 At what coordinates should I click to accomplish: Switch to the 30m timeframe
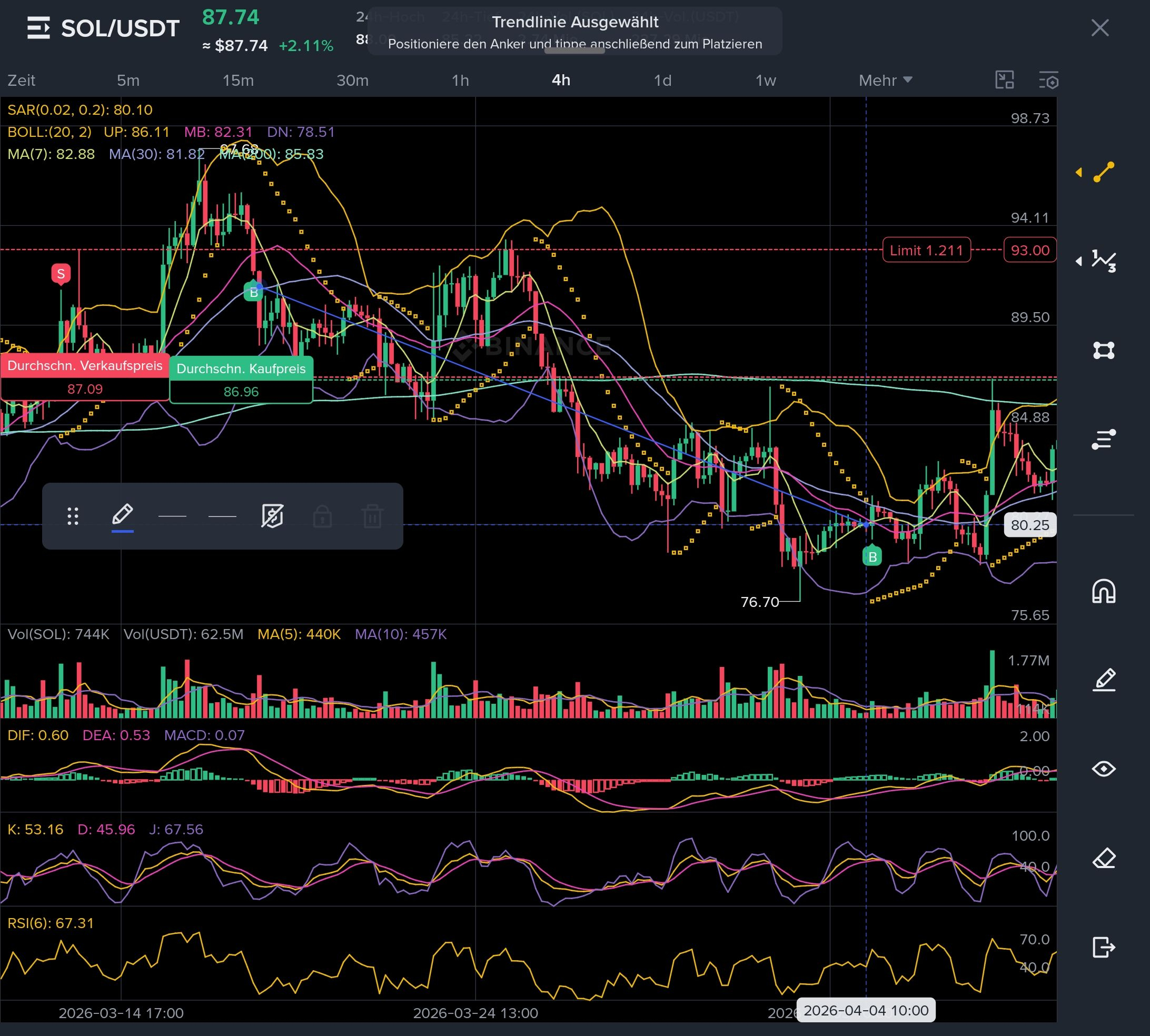pos(352,80)
